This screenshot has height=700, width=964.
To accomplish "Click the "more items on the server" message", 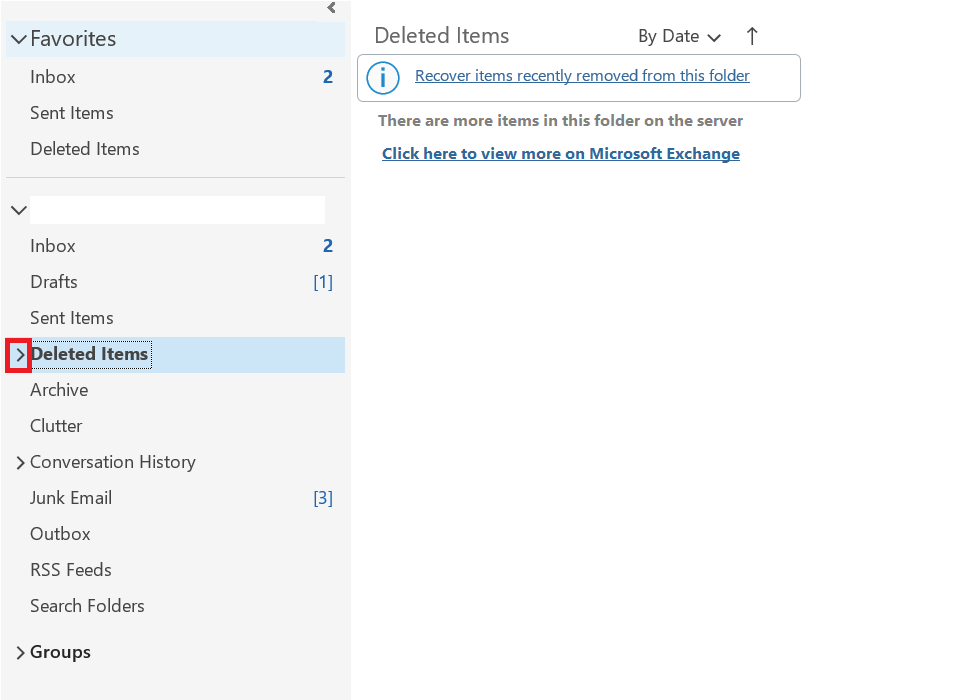I will click(x=560, y=120).
